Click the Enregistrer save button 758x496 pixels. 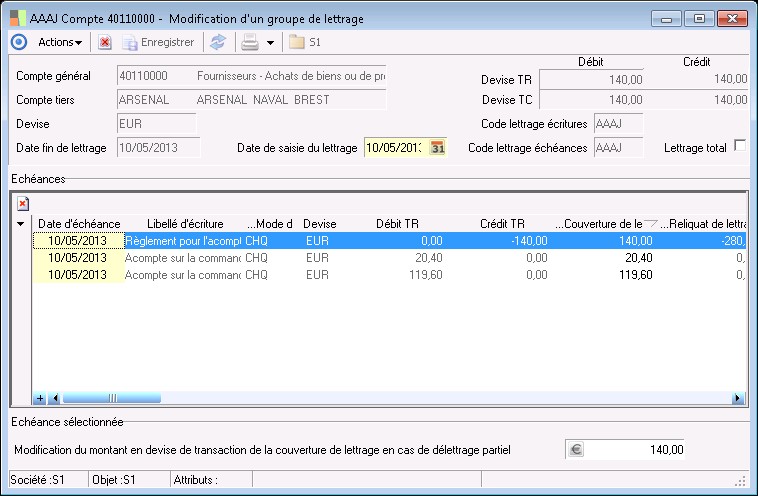click(x=158, y=43)
